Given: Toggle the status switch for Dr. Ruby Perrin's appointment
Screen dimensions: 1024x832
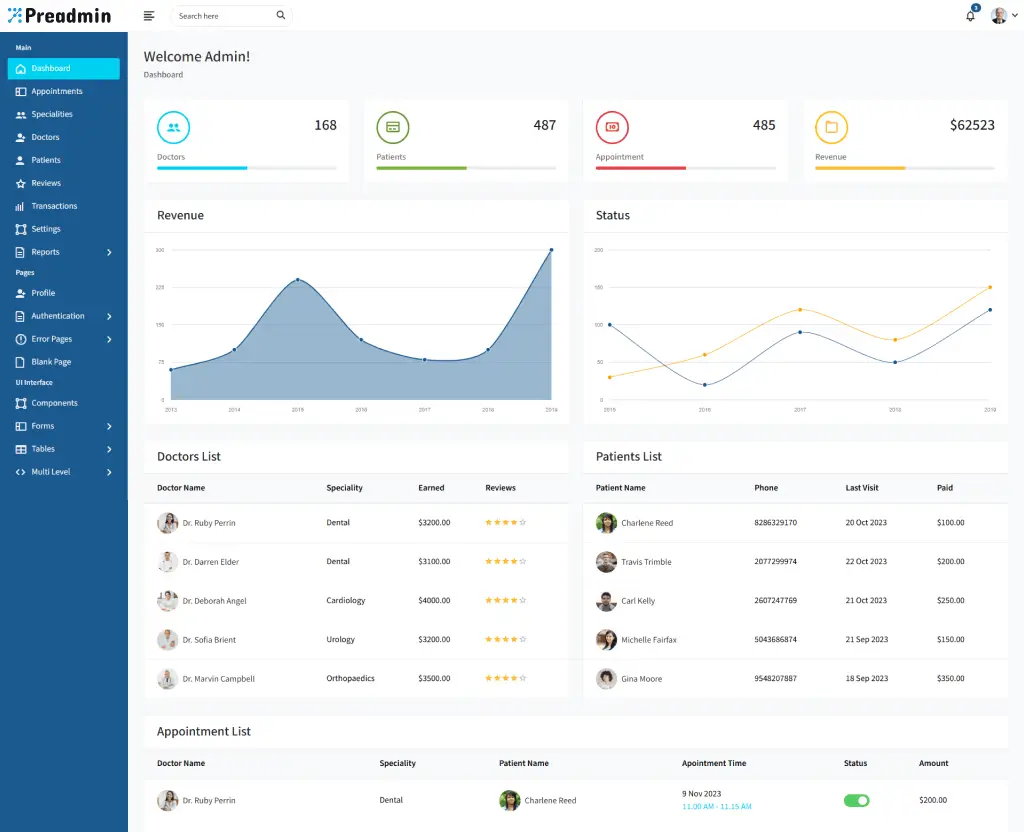Looking at the screenshot, I should point(856,800).
